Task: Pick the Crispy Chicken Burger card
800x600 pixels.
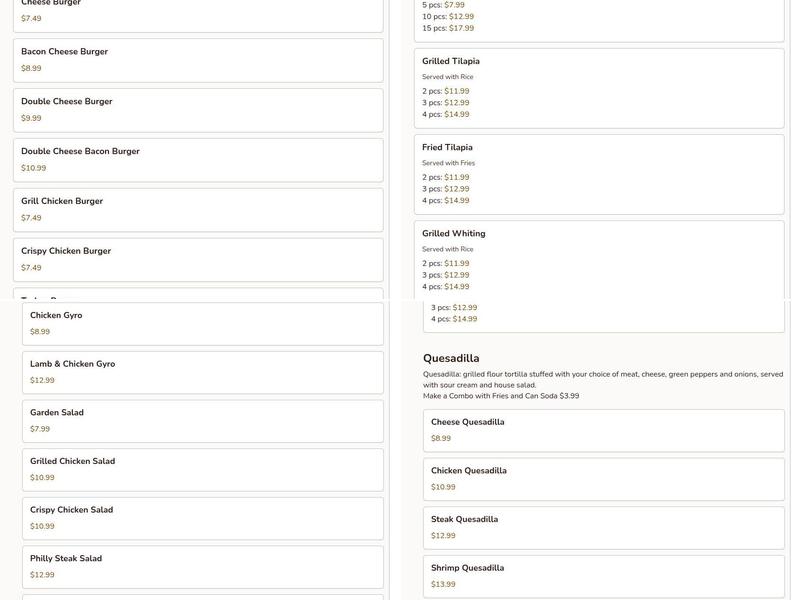Action: coord(198,259)
